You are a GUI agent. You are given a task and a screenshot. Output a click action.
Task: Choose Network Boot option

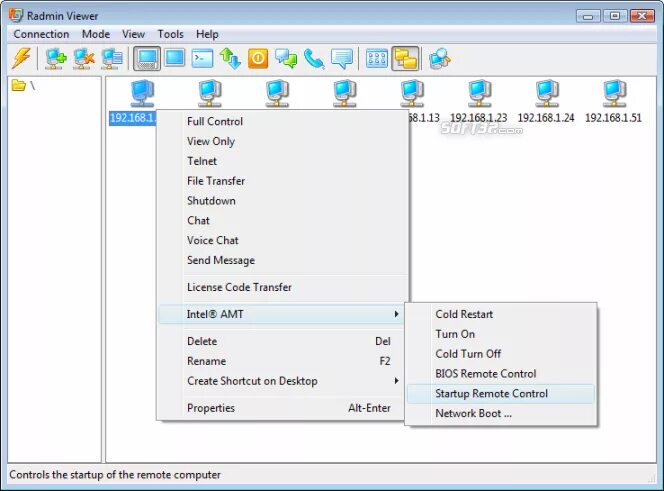pyautogui.click(x=501, y=413)
